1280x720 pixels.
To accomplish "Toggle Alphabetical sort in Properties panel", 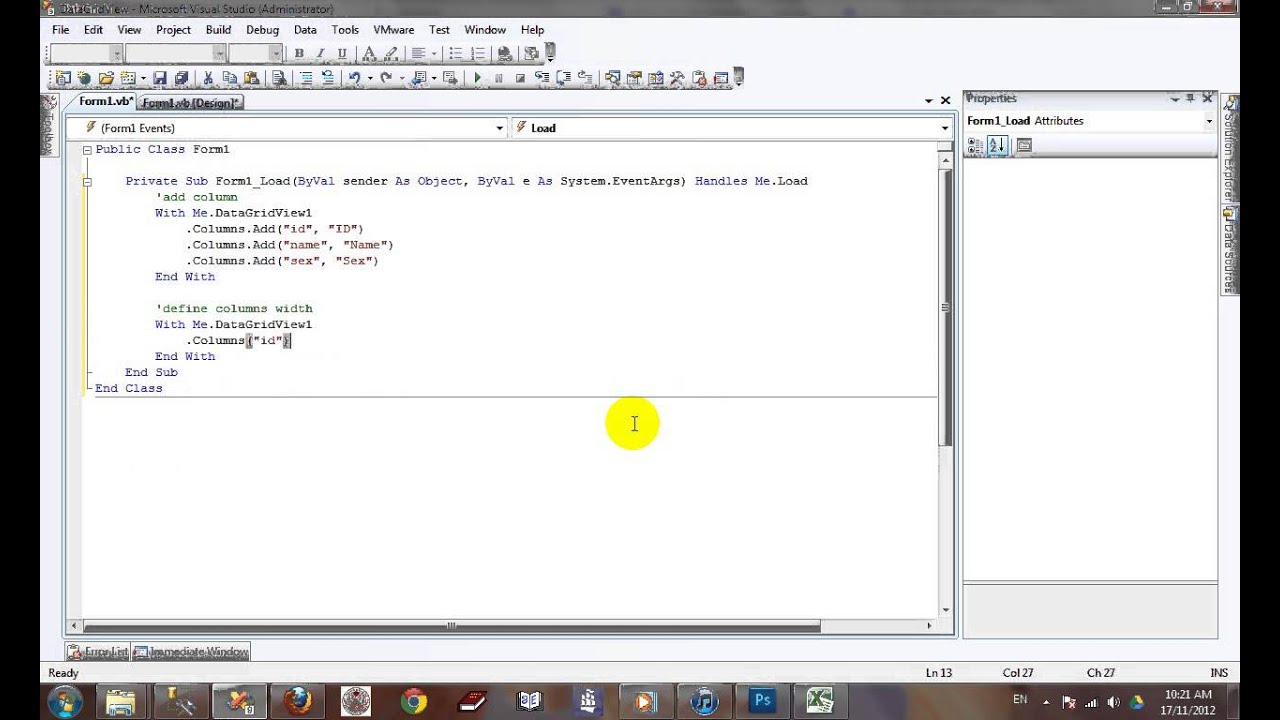I will click(997, 145).
